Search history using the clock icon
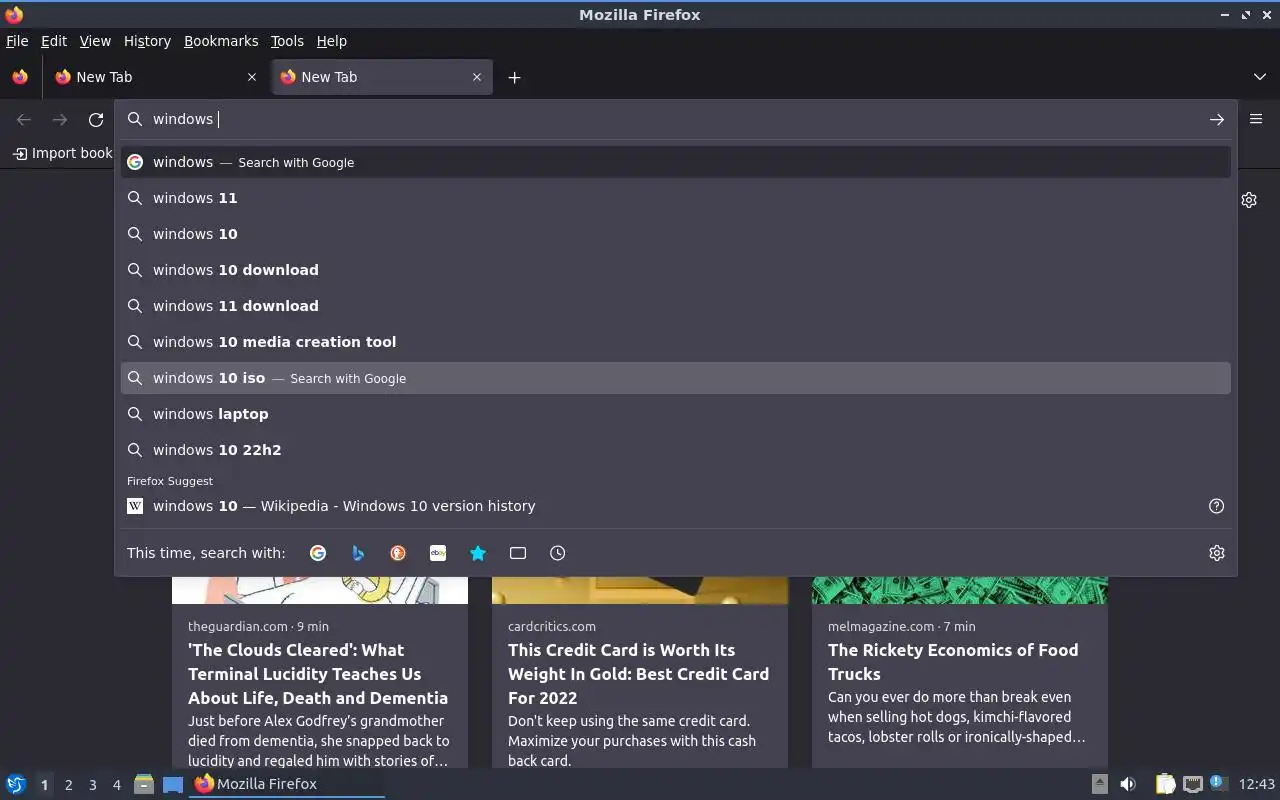Image resolution: width=1280 pixels, height=800 pixels. pos(558,553)
